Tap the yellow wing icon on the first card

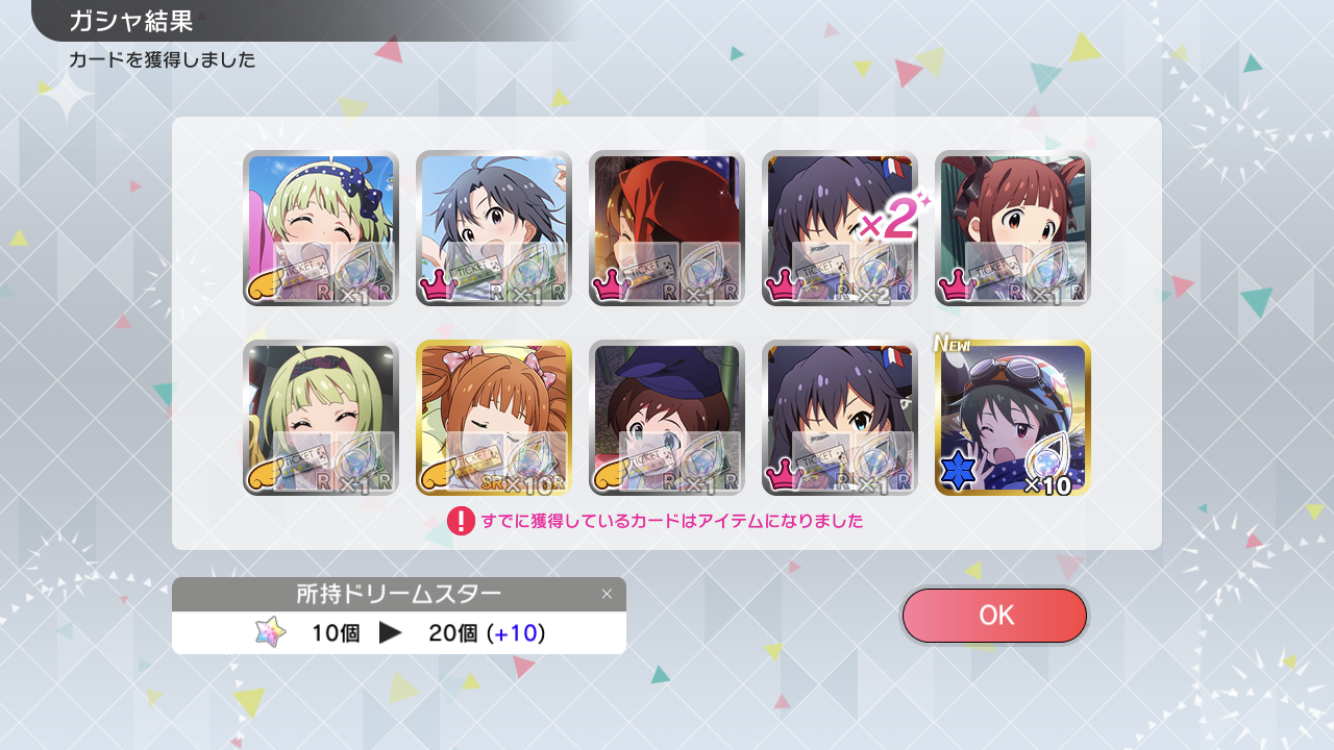(x=266, y=288)
